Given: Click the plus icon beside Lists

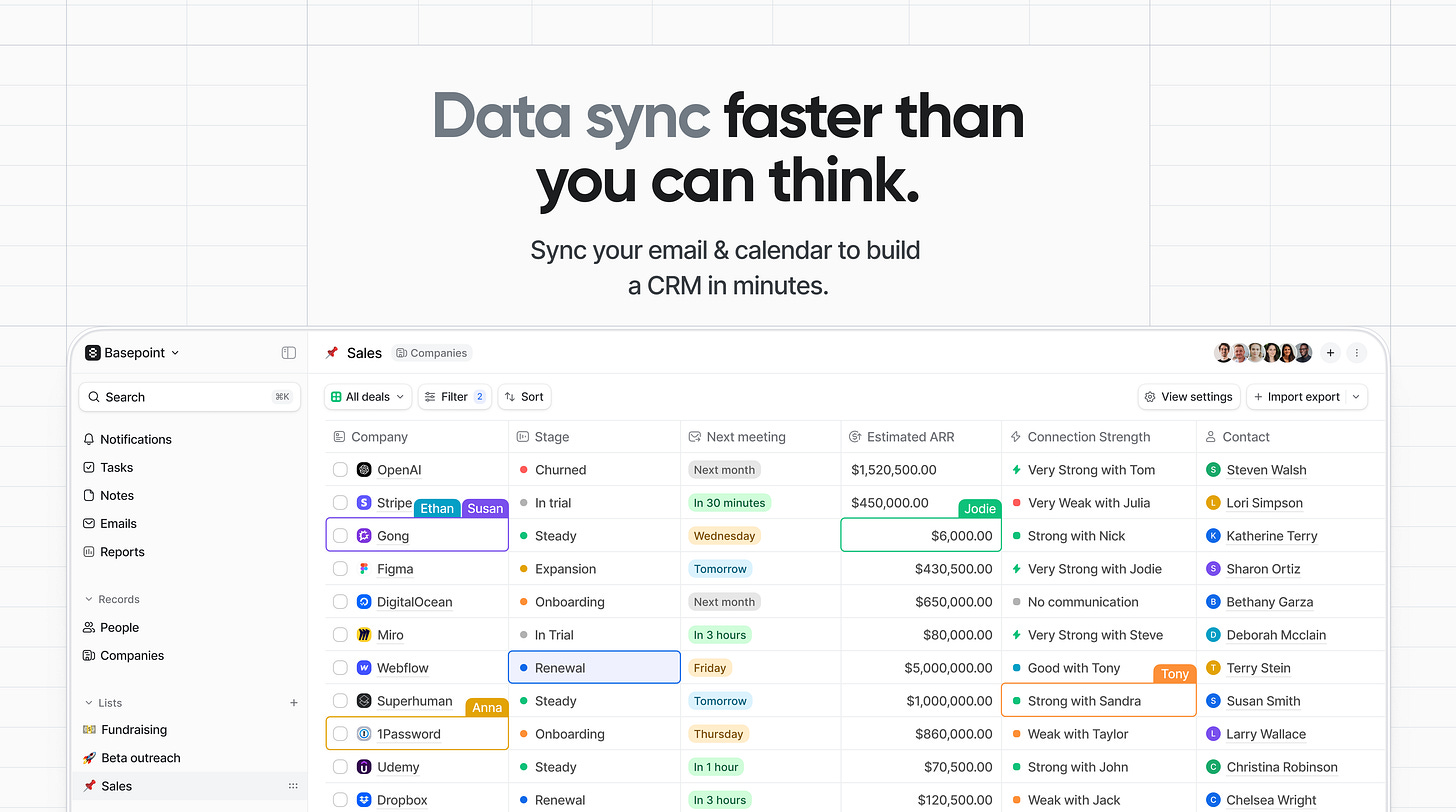Looking at the screenshot, I should [x=294, y=703].
